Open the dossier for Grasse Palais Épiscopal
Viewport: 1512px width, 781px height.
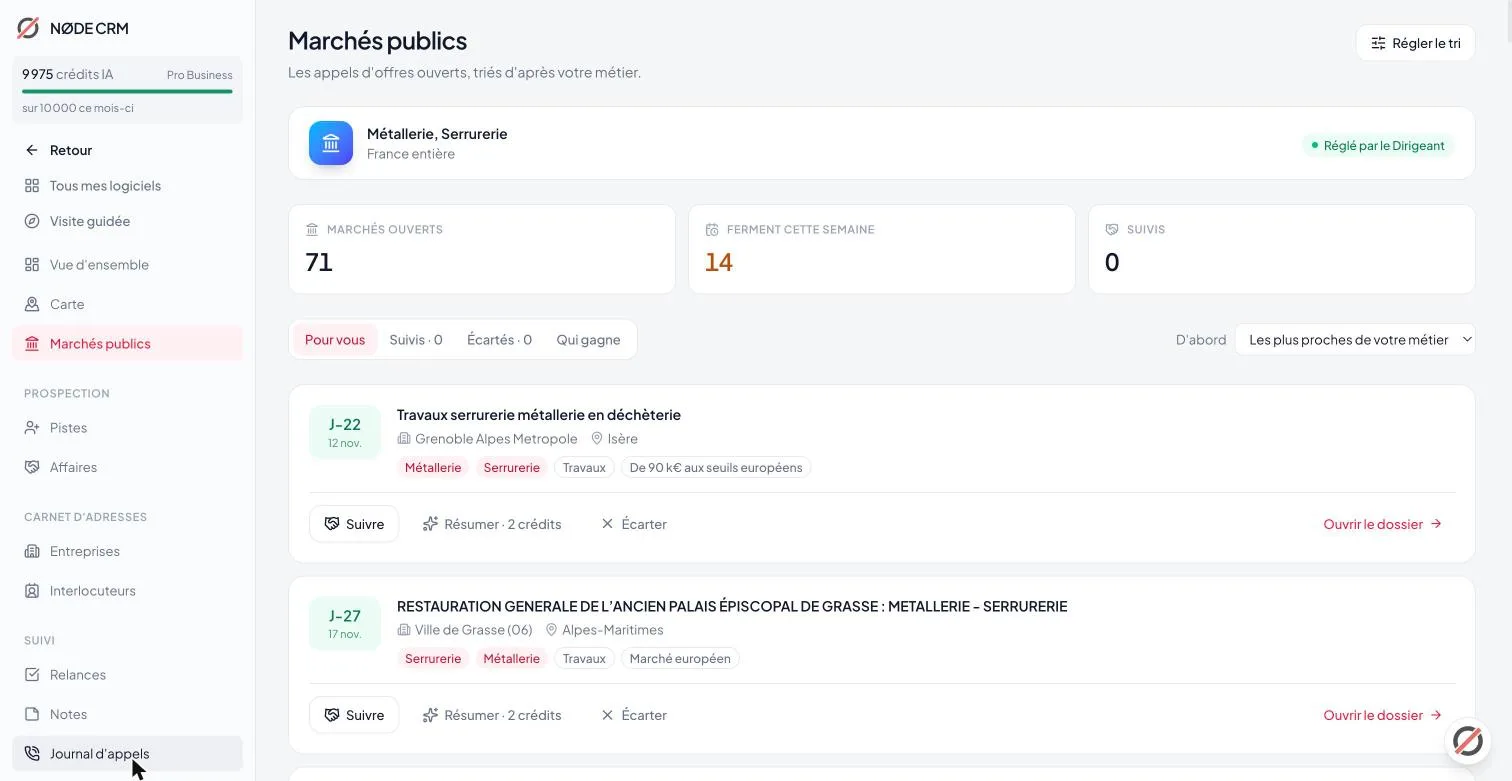1383,715
